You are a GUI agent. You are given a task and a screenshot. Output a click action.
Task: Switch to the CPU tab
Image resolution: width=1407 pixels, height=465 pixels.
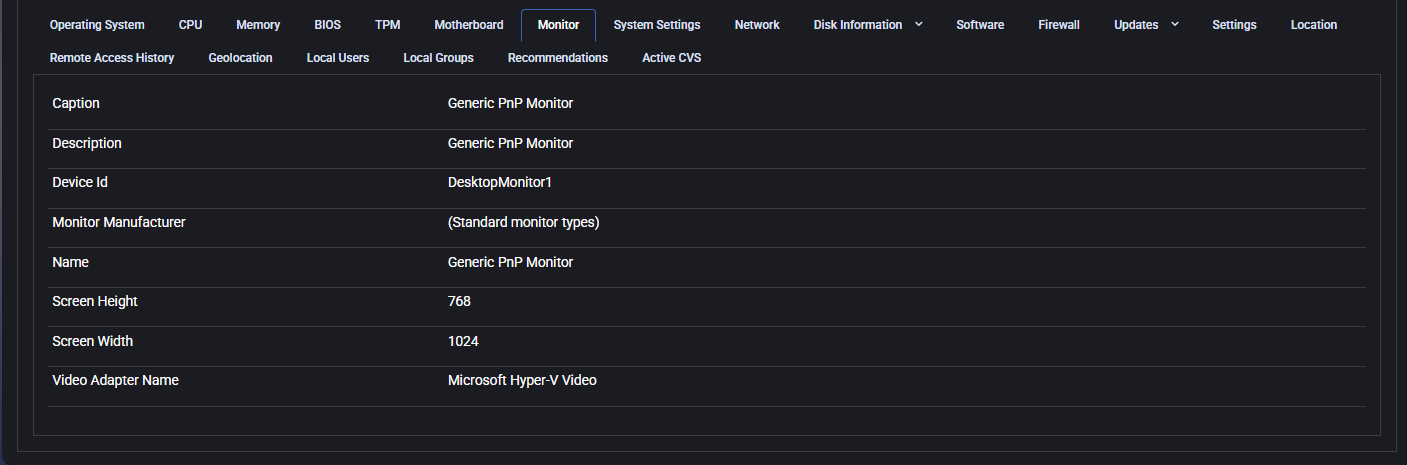[190, 25]
